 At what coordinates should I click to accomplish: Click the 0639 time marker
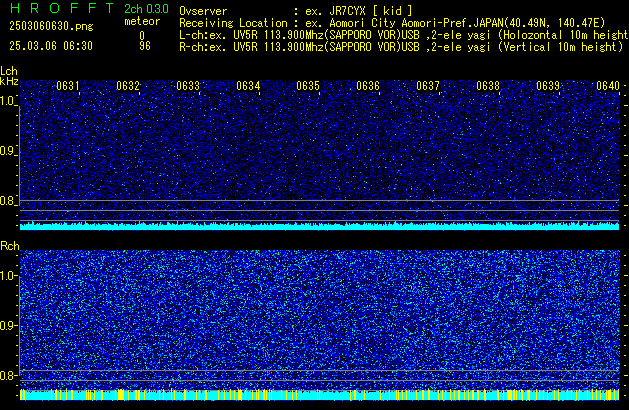coord(548,86)
